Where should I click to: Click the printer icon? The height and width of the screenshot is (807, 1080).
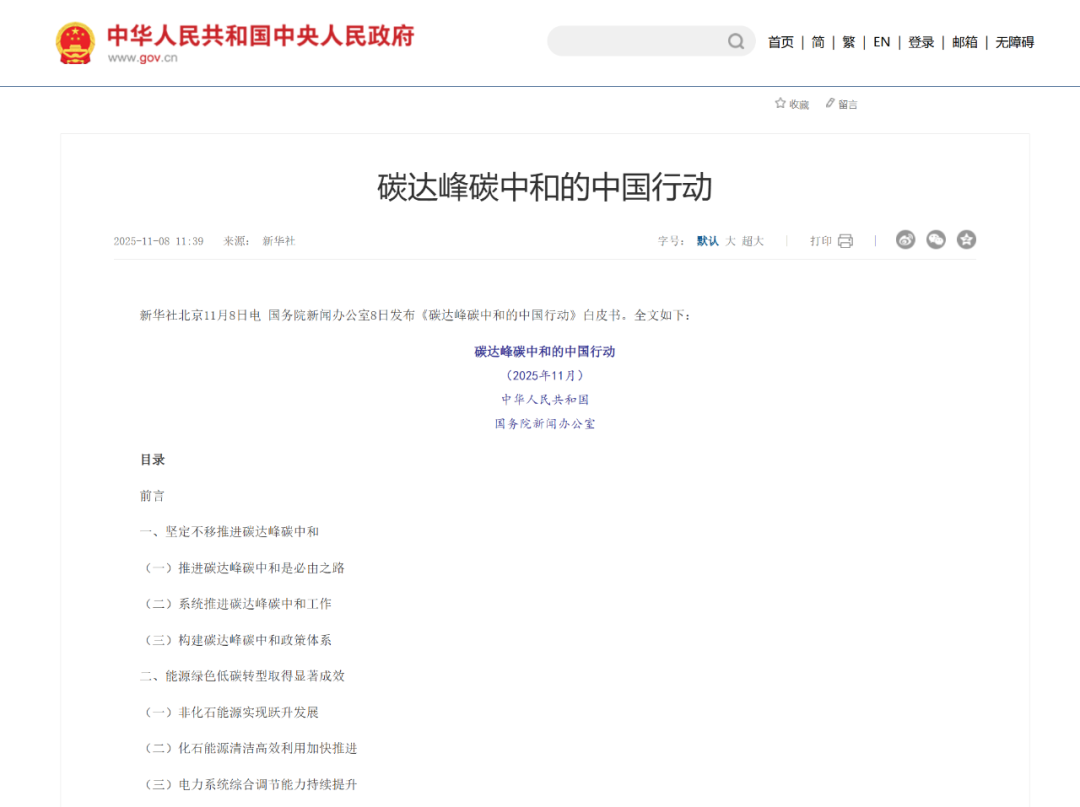(845, 241)
